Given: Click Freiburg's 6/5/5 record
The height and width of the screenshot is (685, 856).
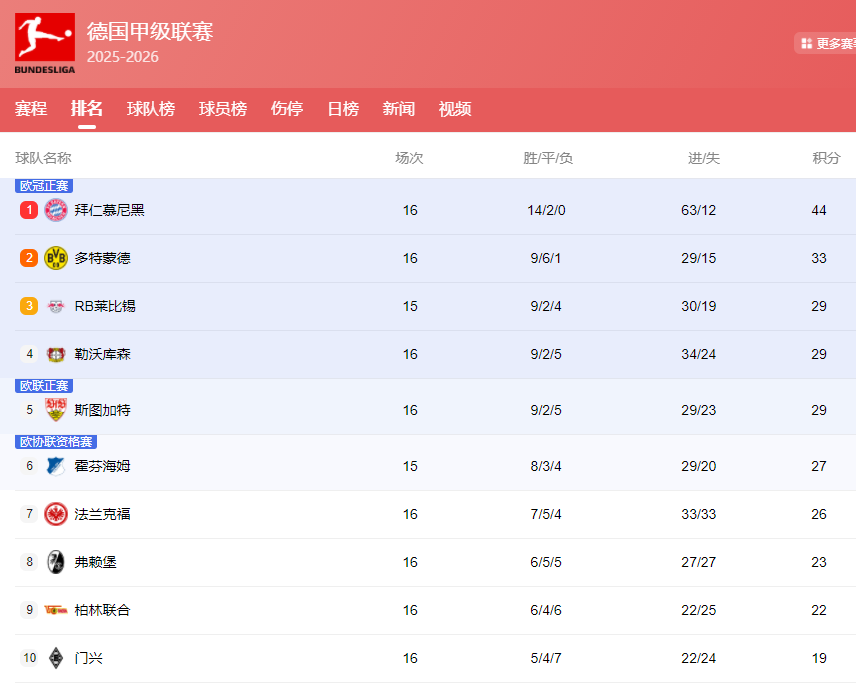Looking at the screenshot, I should pos(545,562).
